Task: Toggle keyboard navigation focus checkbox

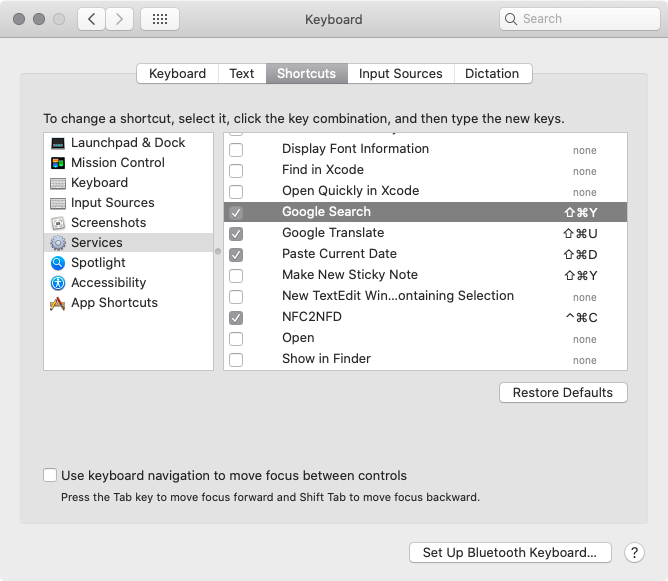Action: pyautogui.click(x=50, y=476)
